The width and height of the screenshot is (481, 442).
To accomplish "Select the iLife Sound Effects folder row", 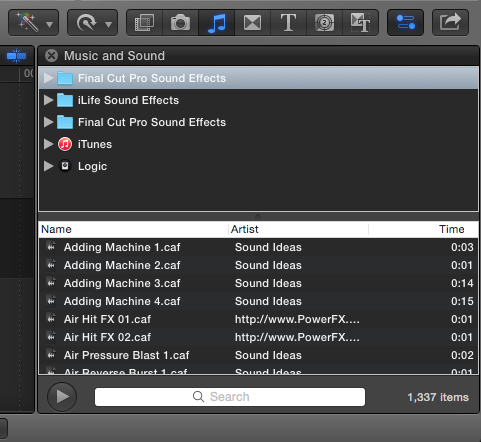I will pos(258,100).
